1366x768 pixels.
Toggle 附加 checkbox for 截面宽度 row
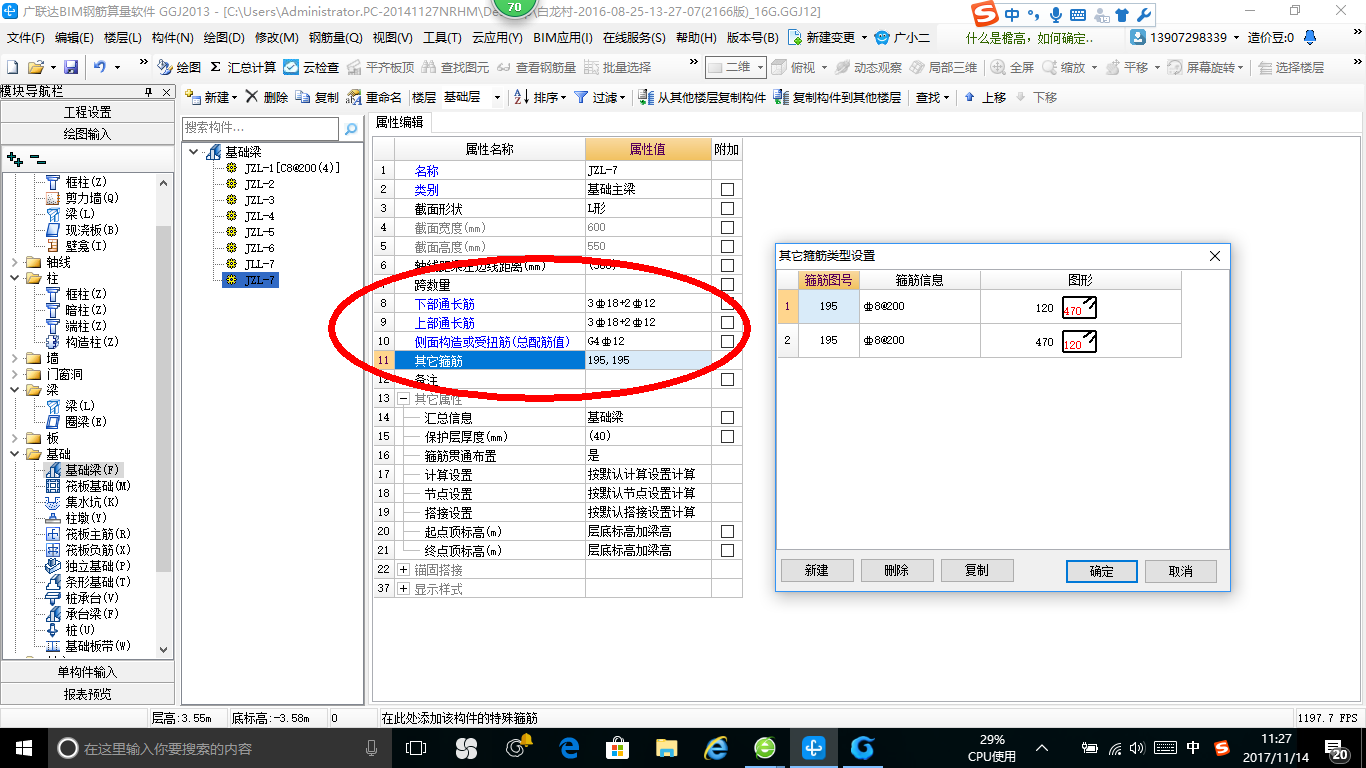(727, 227)
